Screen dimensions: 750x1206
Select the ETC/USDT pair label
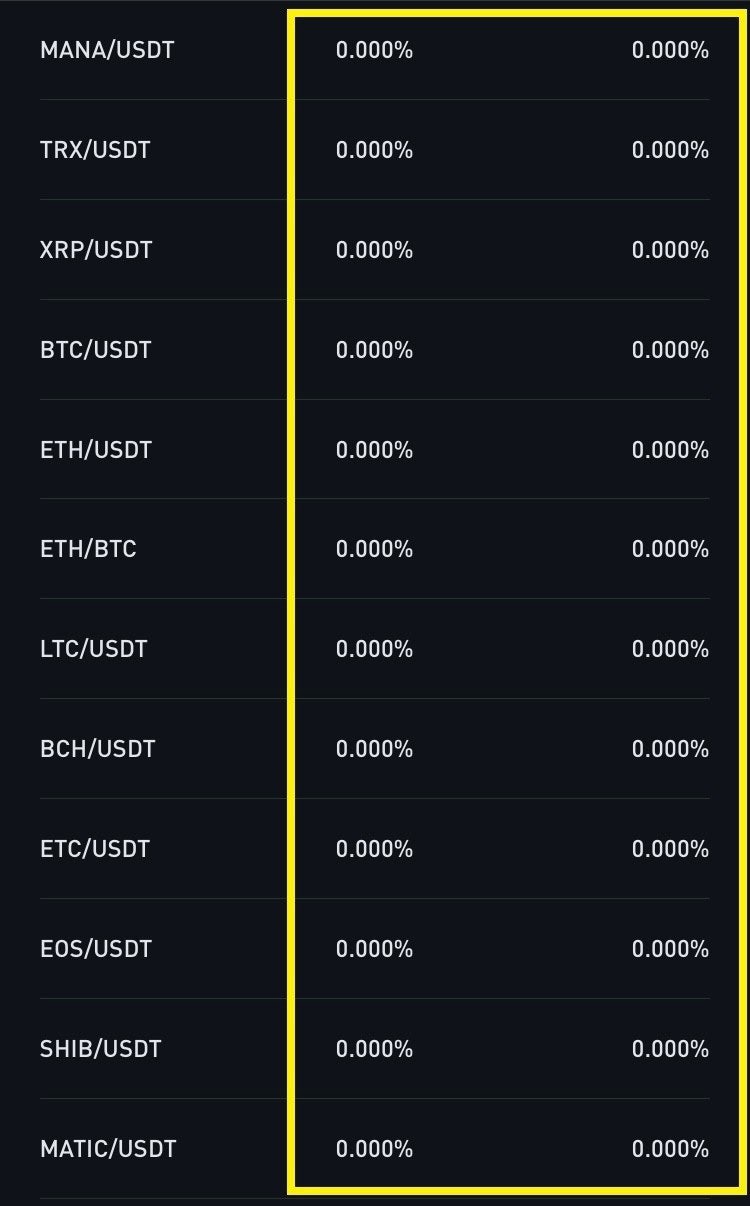pyautogui.click(x=95, y=849)
